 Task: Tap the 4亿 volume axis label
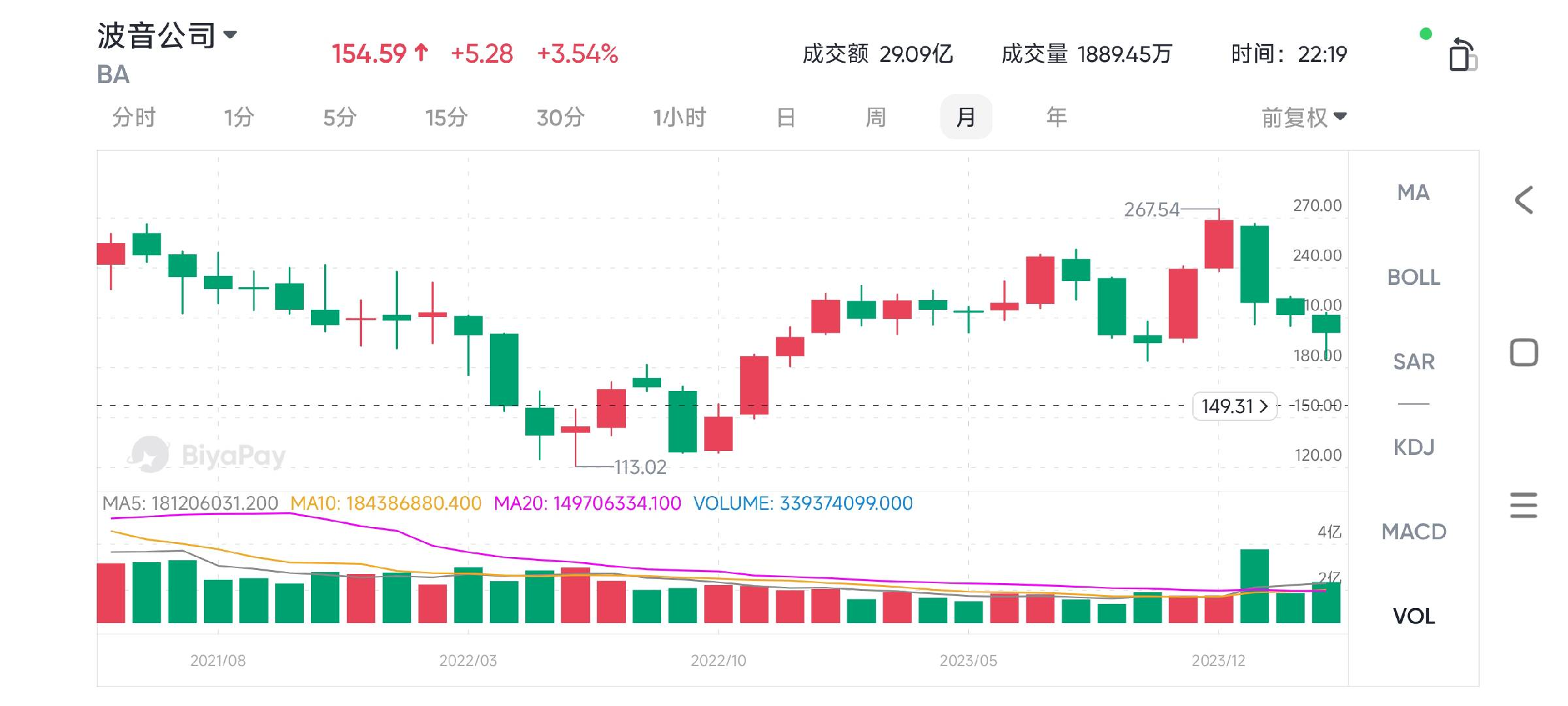click(x=1330, y=532)
